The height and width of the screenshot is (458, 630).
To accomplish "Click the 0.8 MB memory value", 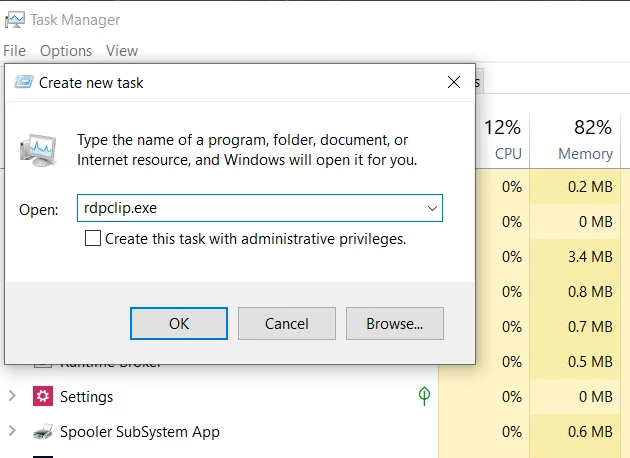I will point(590,292).
